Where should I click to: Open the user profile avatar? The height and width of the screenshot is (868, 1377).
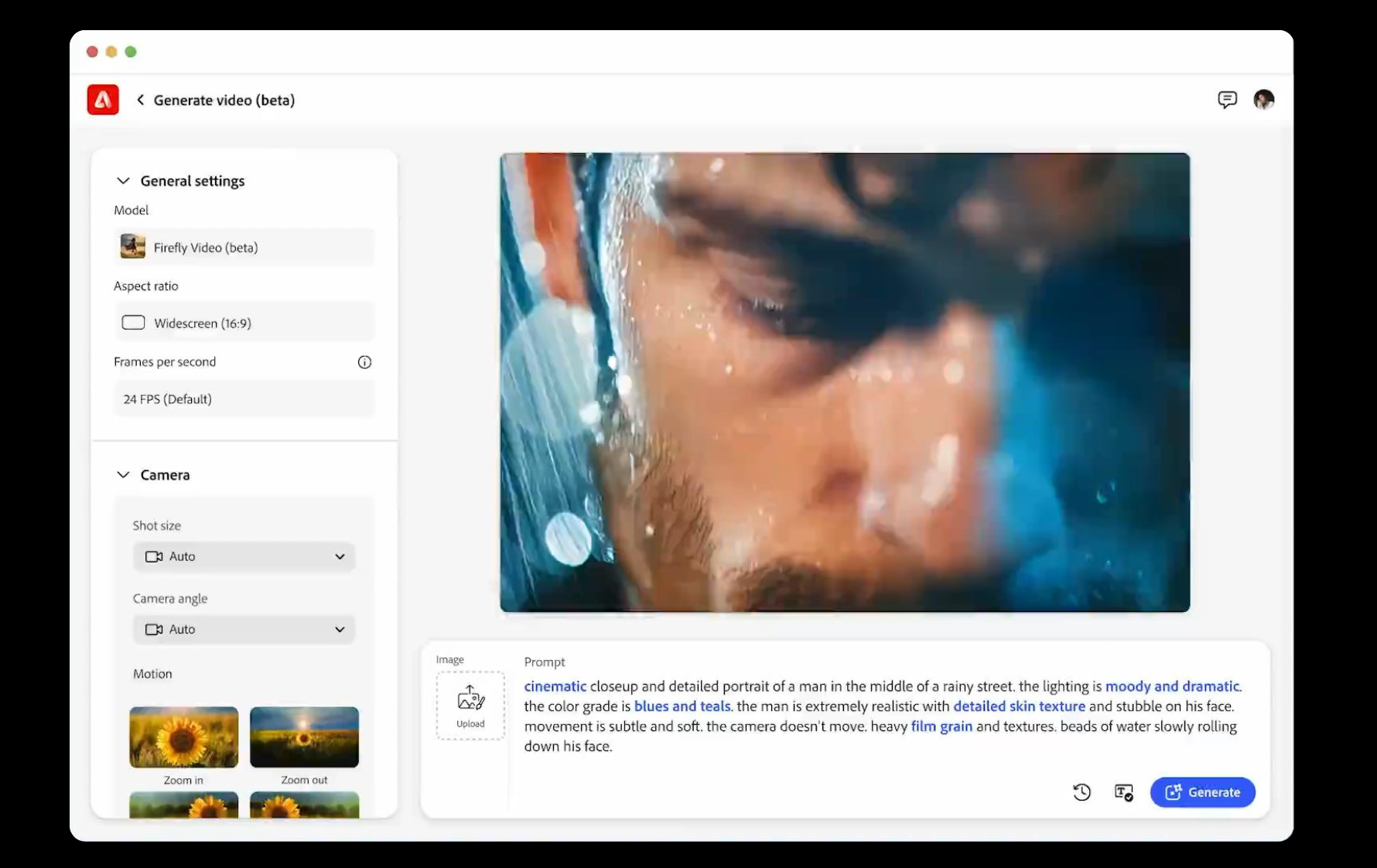(x=1263, y=100)
